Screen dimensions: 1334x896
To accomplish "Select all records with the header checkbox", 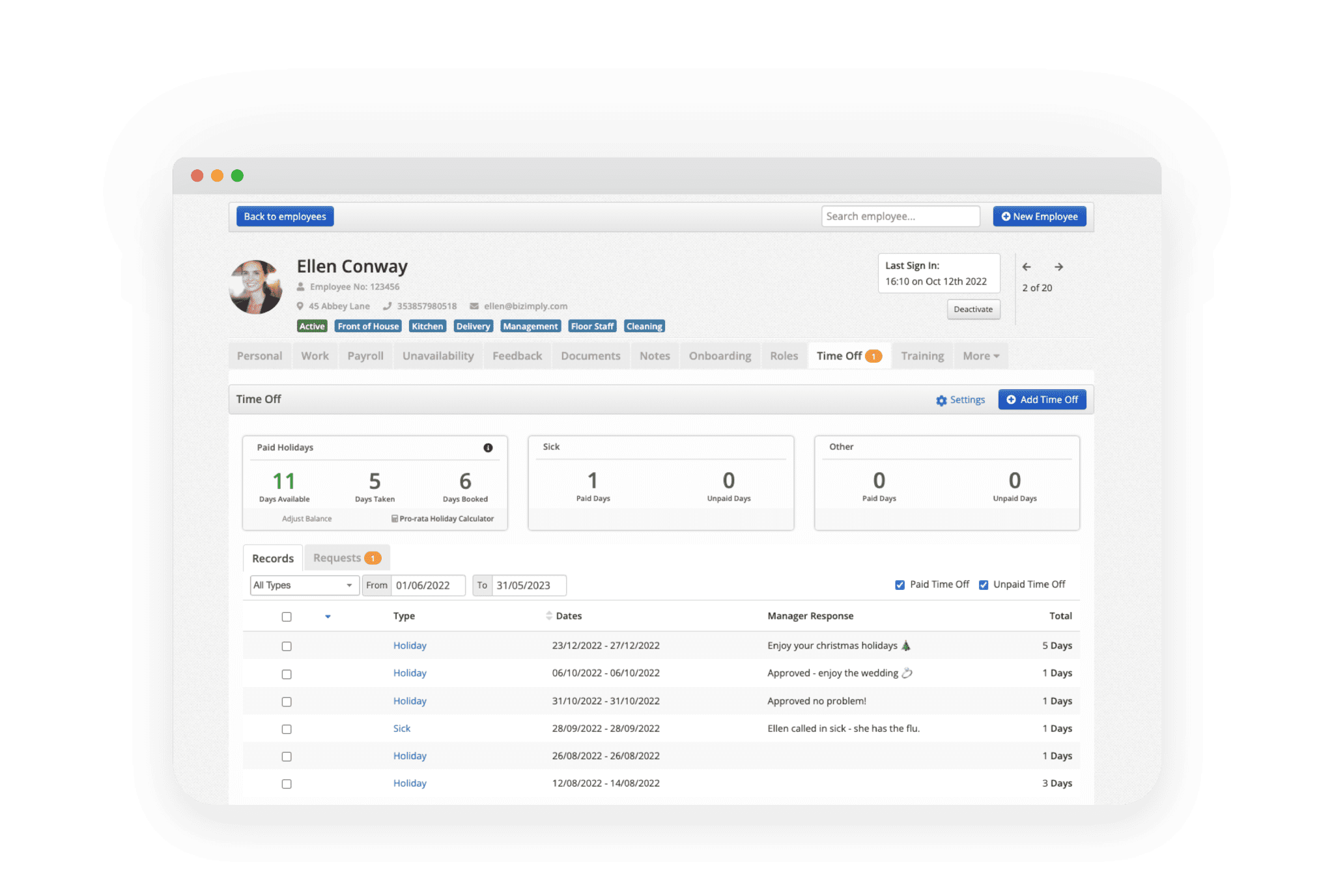I will 287,616.
